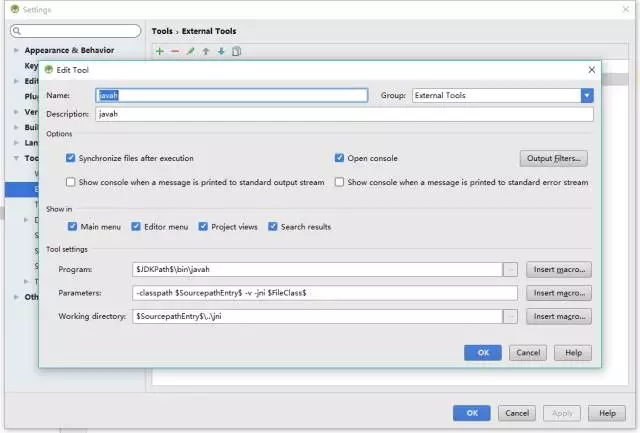Screen dimensions: 640x433
Task: Click the Copy tool icon
Action: pyautogui.click(x=236, y=51)
